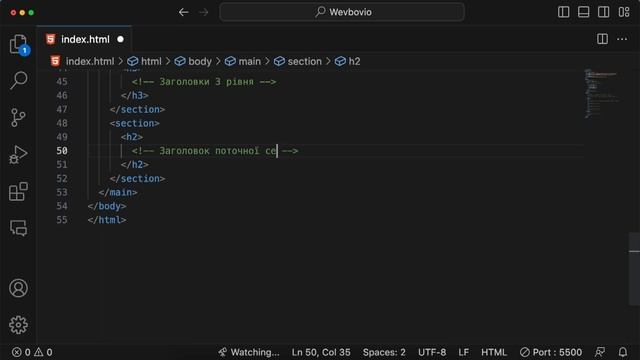Viewport: 640px width, 360px height.
Task: Click the Spaces: 2 indentation setting
Action: (x=384, y=352)
